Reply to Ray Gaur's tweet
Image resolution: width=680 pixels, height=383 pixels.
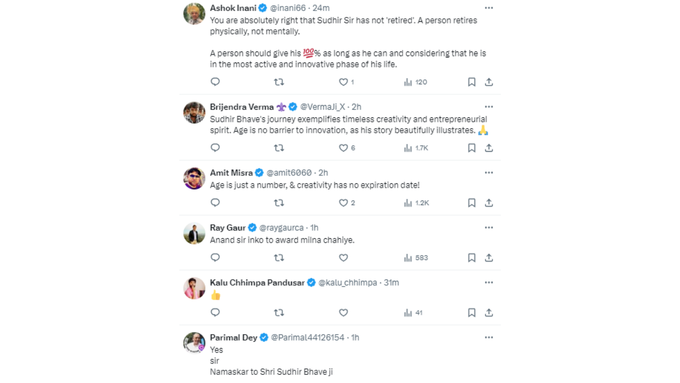[215, 258]
